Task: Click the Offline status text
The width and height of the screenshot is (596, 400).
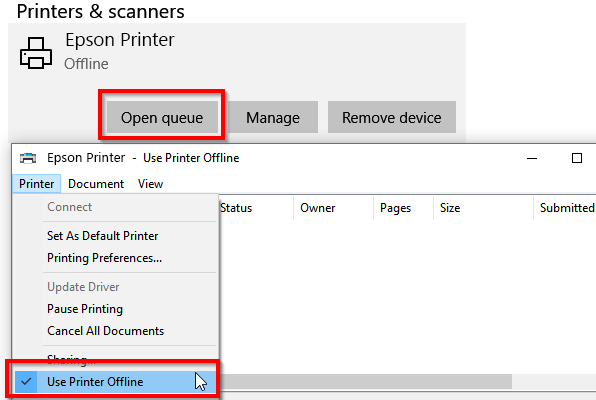Action: pyautogui.click(x=86, y=64)
